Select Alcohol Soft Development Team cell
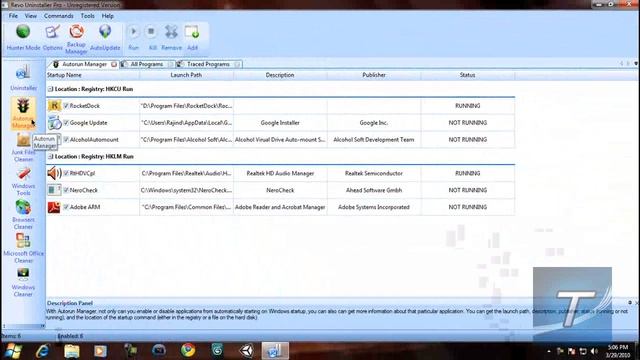The image size is (640, 360). pos(374,140)
